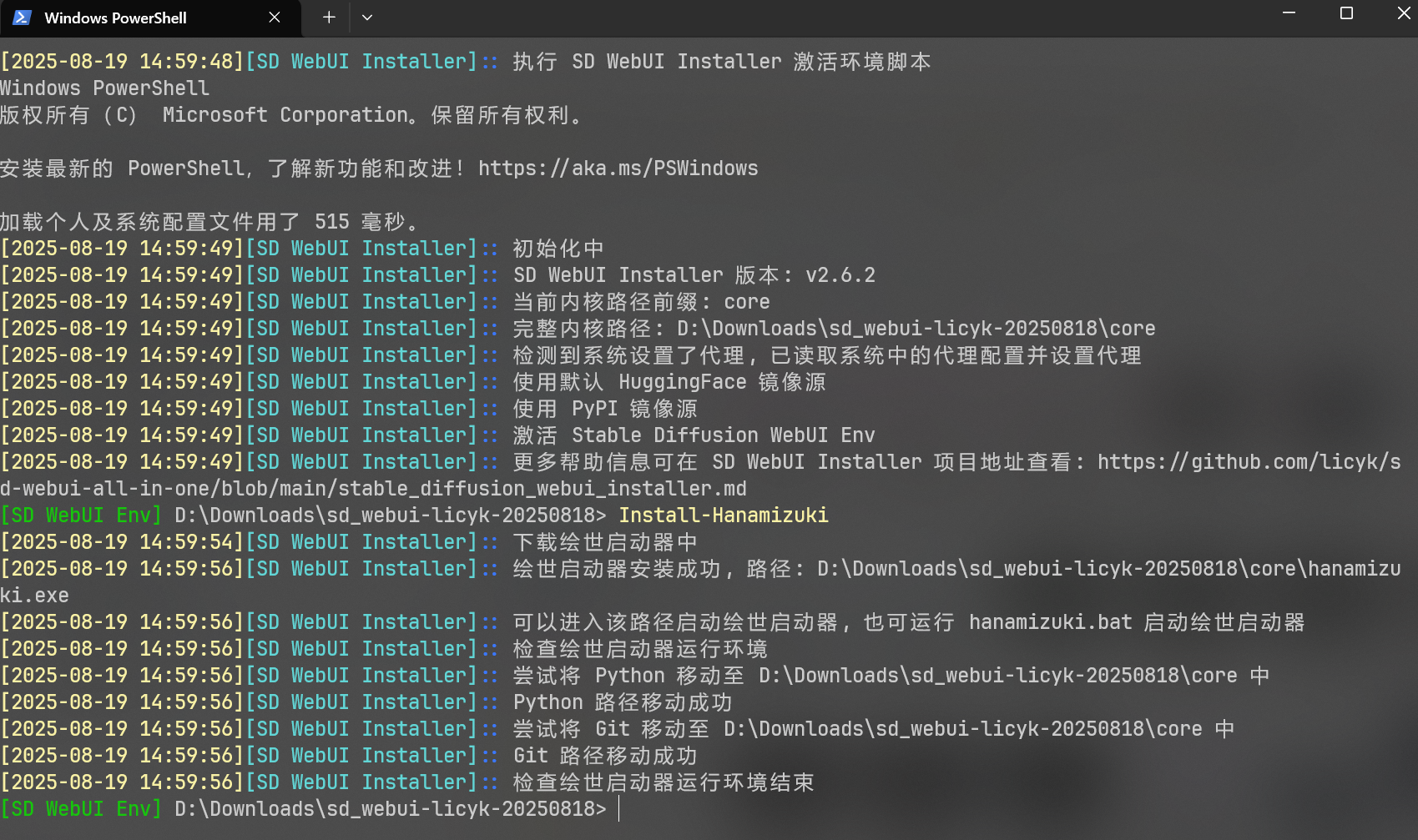
Task: Click the message "激活 Stable Diffusion WebUI Env"
Action: coord(694,435)
